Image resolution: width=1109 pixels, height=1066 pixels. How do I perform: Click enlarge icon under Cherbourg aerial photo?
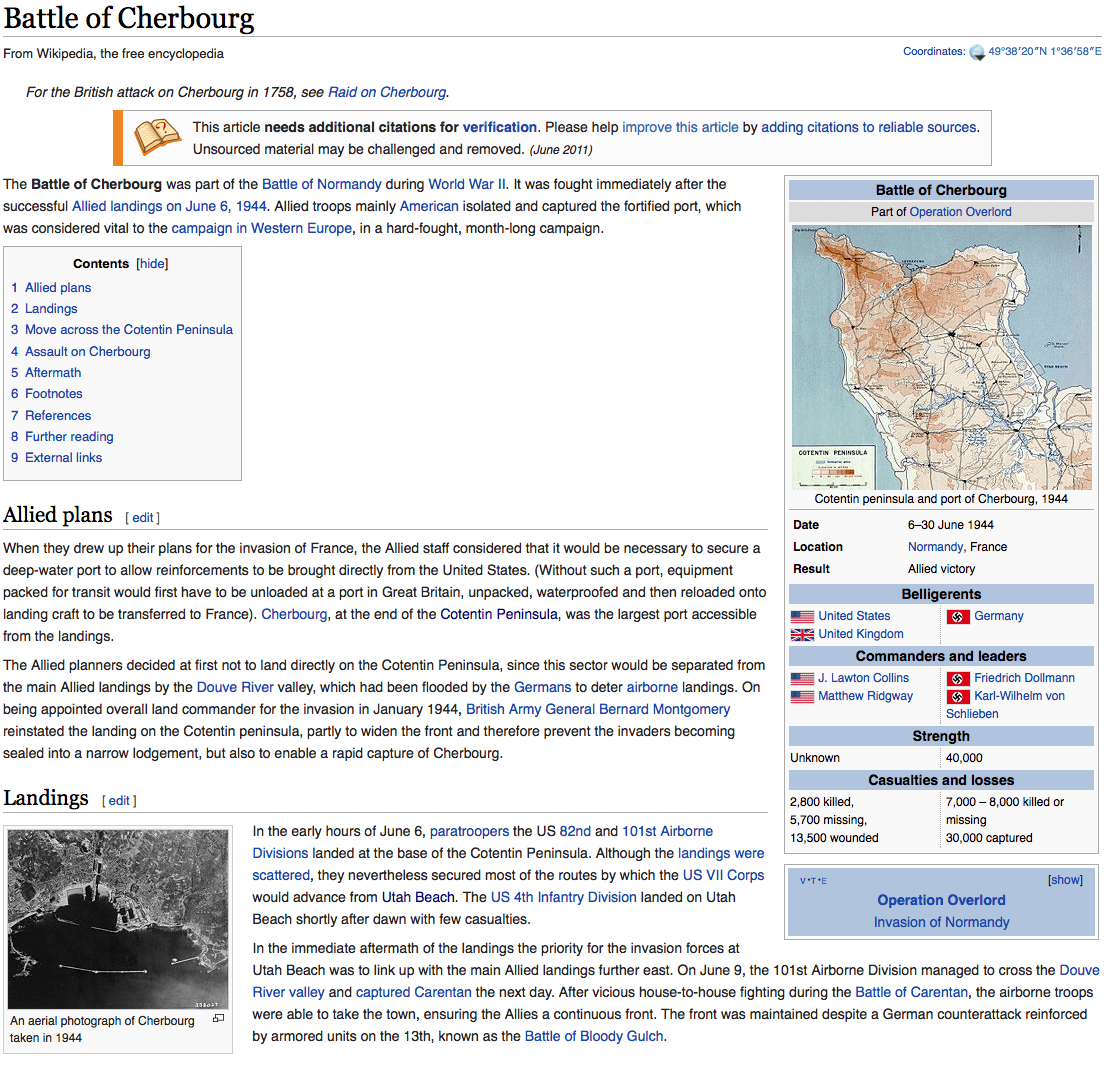pos(218,1019)
